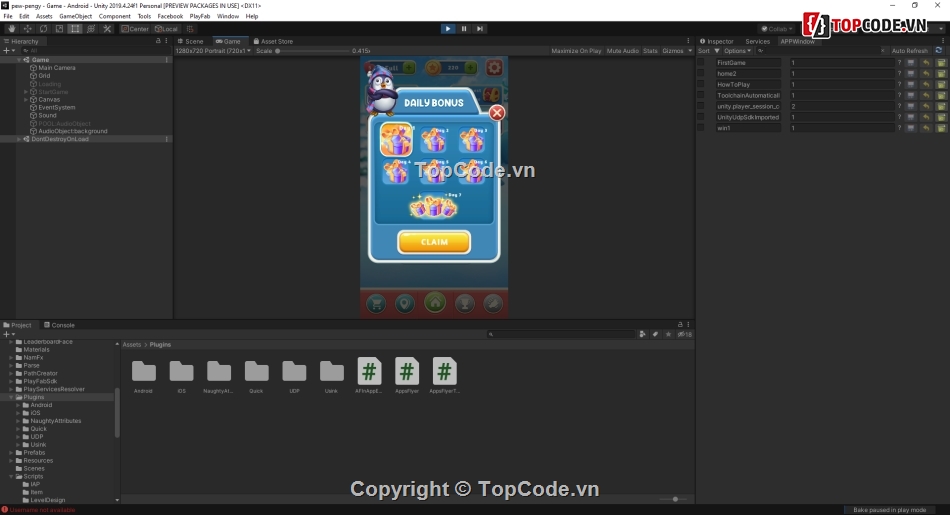Tick the win1 row checkbox
This screenshot has height=515, width=950.
(701, 128)
